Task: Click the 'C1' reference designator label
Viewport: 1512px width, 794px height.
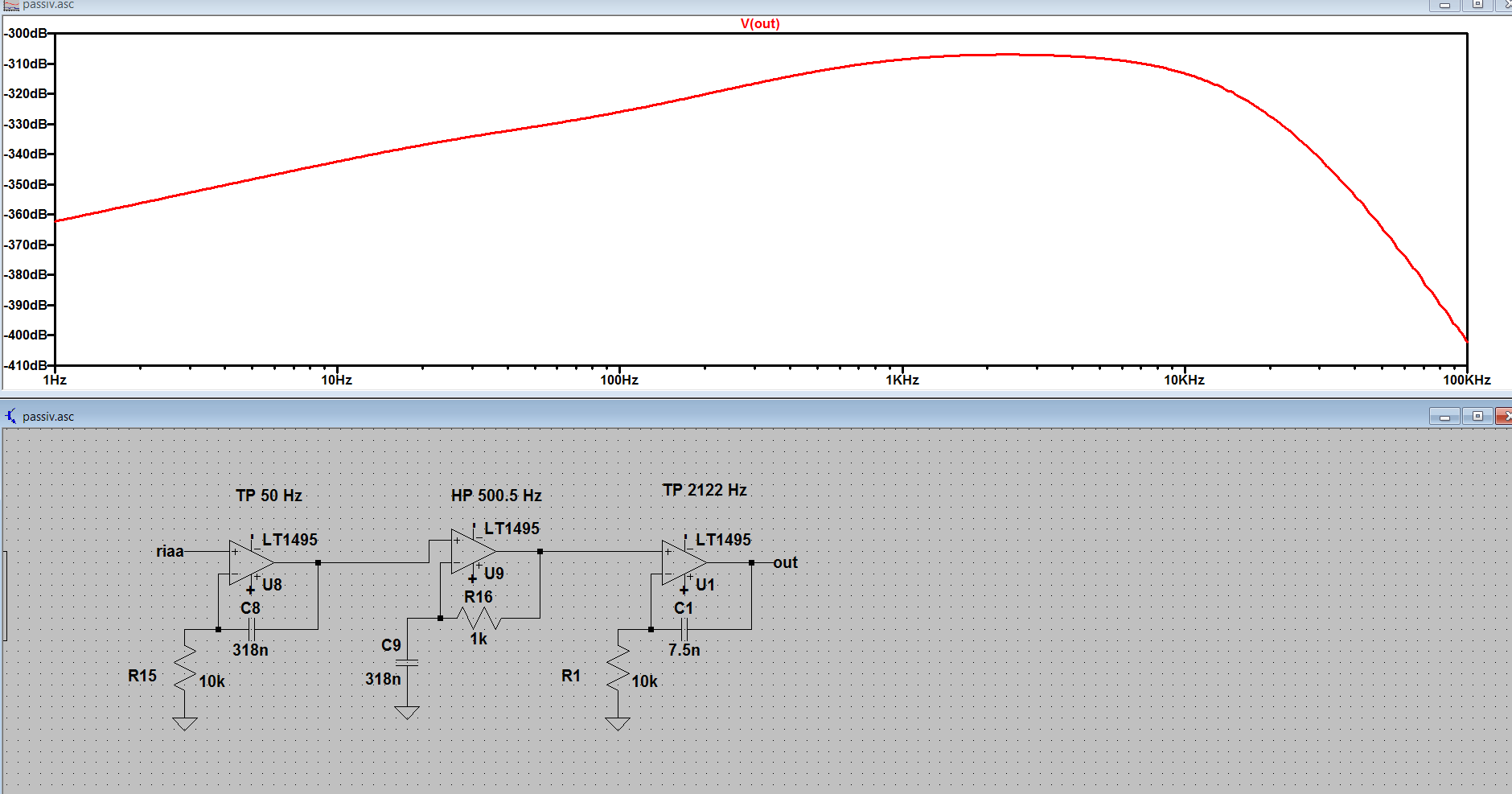Action: [x=684, y=608]
